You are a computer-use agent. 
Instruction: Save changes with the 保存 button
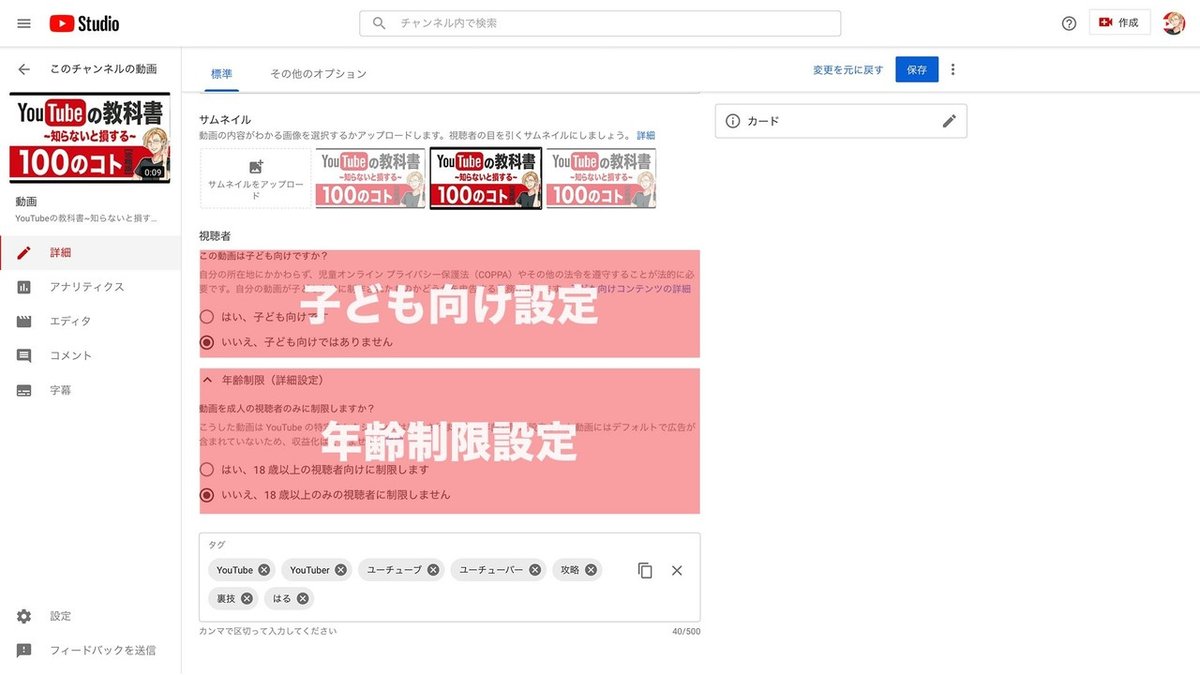click(916, 70)
